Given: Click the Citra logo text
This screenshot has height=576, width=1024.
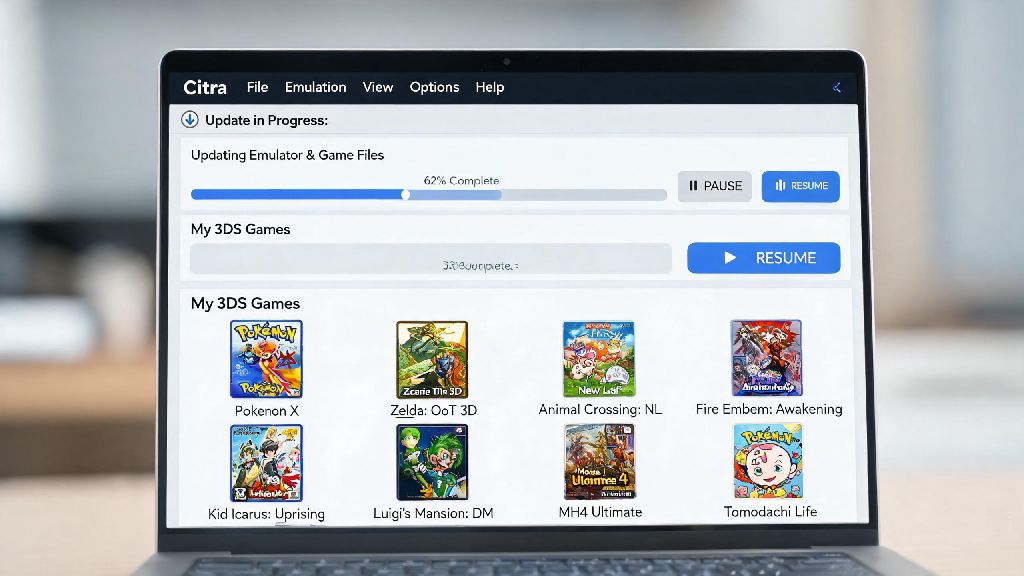Looking at the screenshot, I should click(205, 88).
